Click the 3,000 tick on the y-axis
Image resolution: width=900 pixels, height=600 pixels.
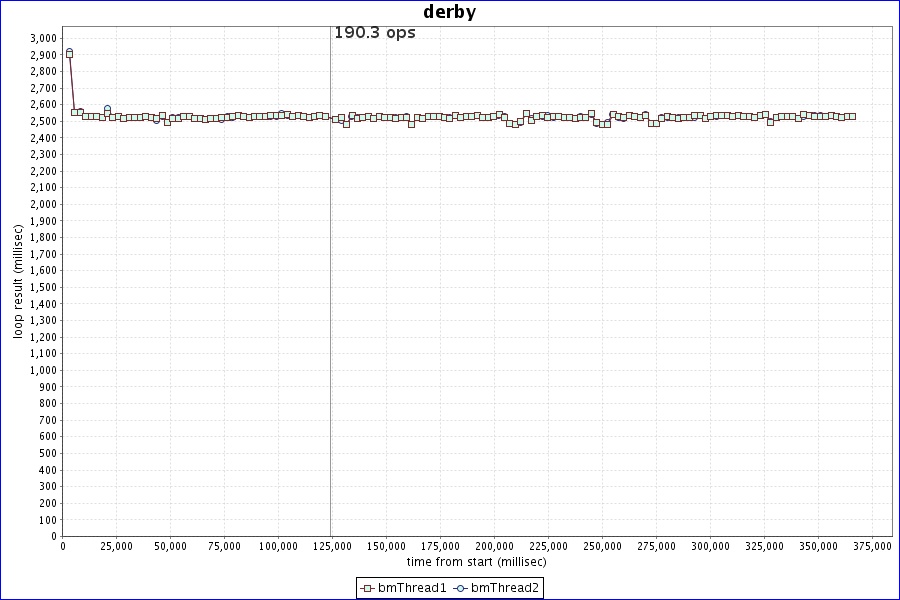[43, 38]
